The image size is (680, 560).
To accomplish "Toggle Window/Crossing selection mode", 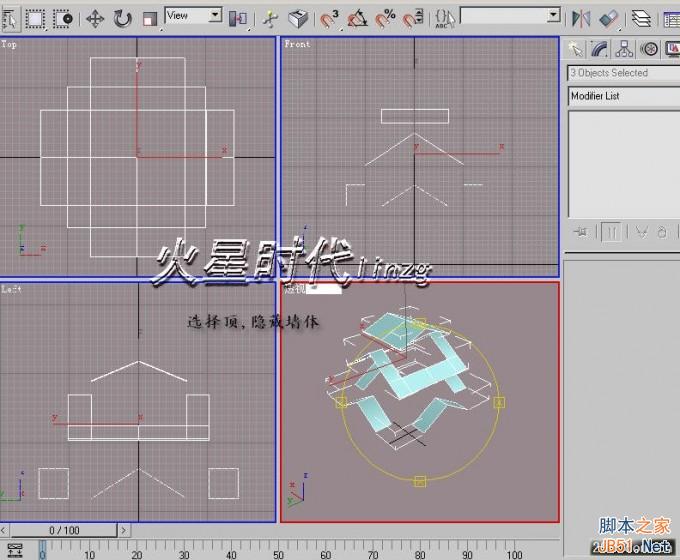I will [63, 19].
